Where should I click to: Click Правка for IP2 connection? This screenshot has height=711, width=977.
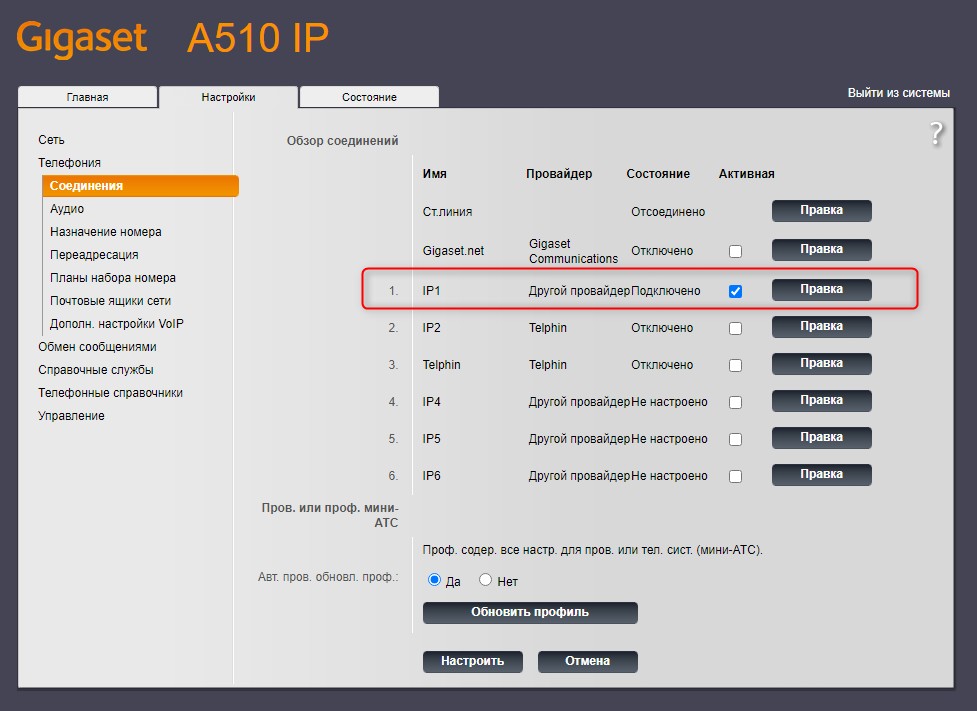pyautogui.click(x=821, y=327)
